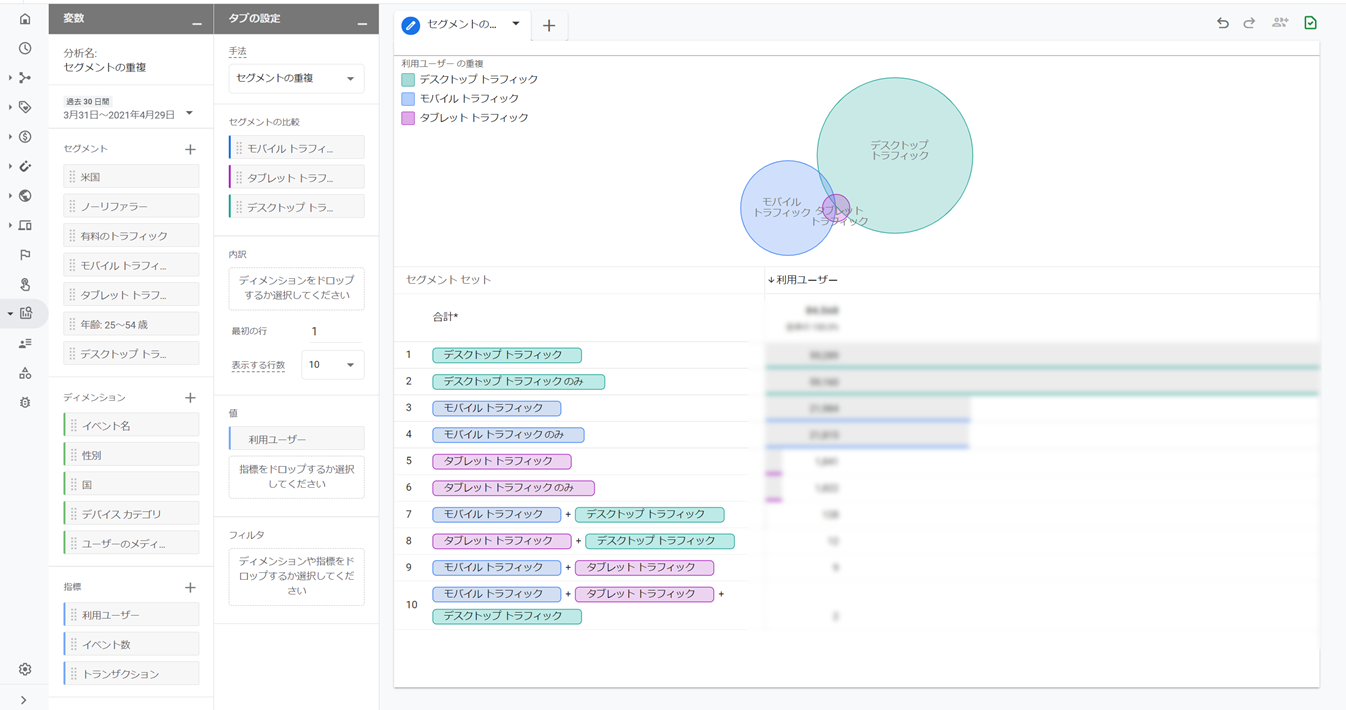Click the デスクトップ トラフィック legend color swatch
Viewport: 1346px width, 710px height.
pos(408,80)
